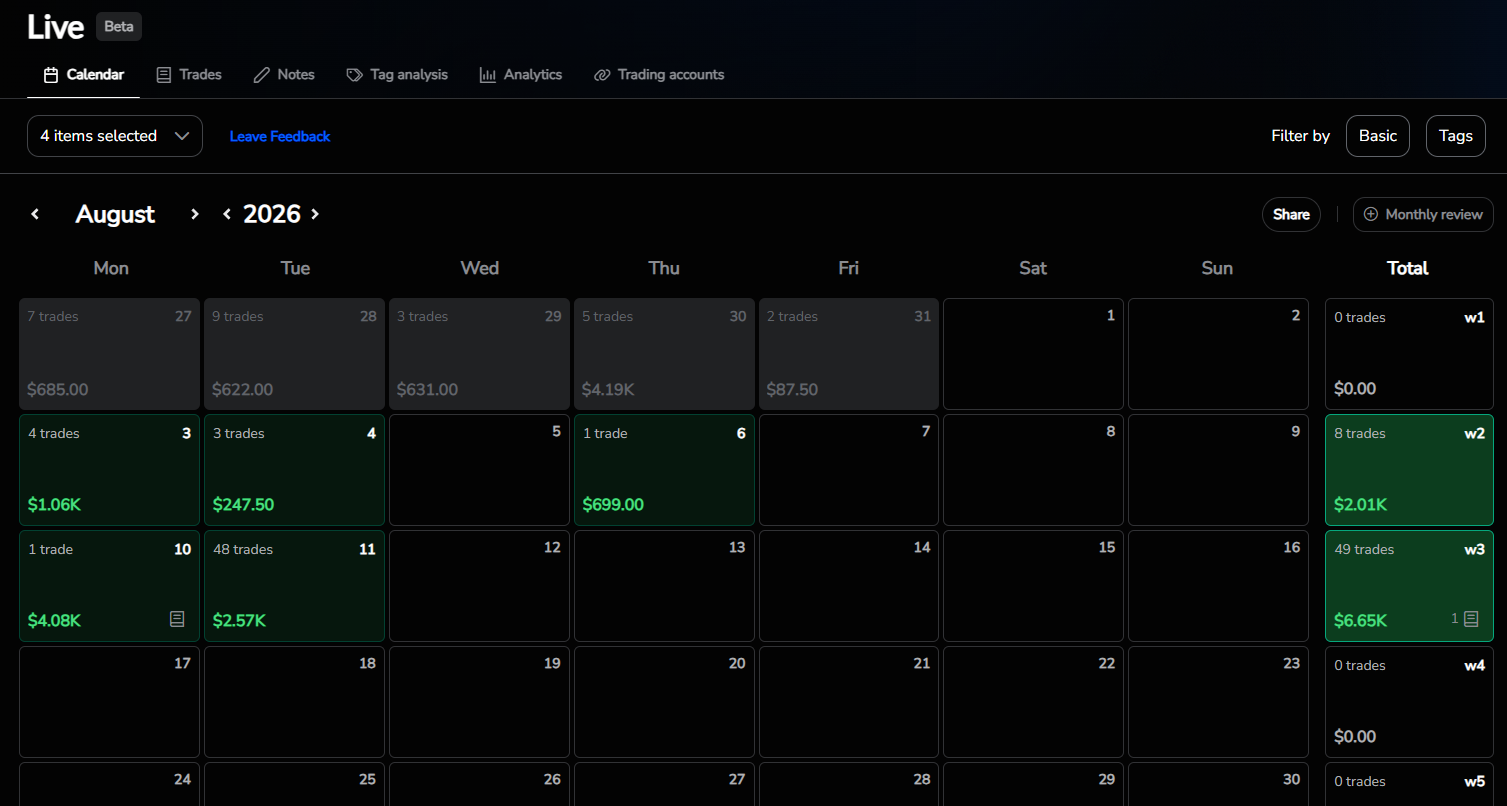Select the August 22 calendar cell
The image size is (1507, 806).
coord(1034,702)
